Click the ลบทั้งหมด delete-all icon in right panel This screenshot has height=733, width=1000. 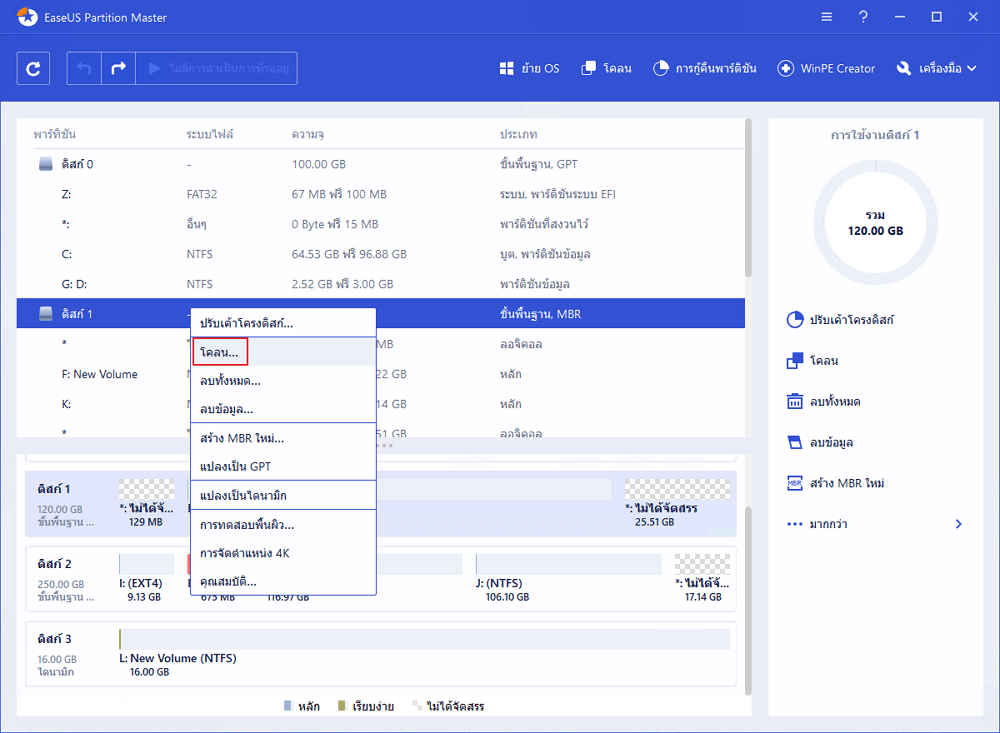pos(795,401)
